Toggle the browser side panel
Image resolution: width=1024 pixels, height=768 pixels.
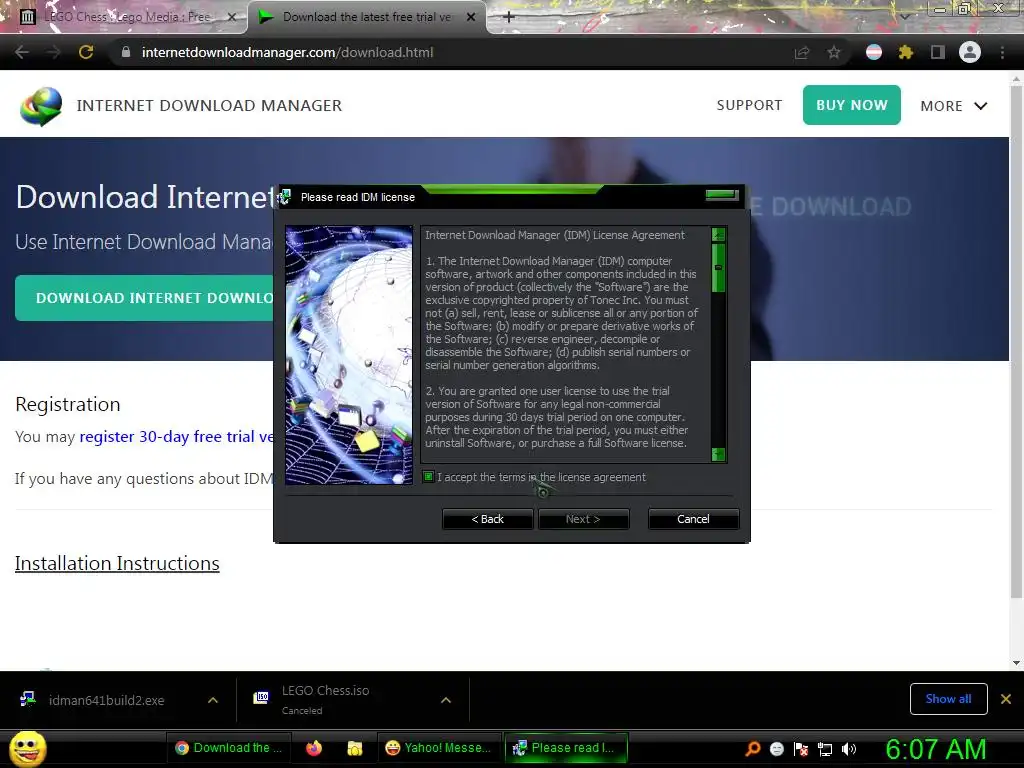coord(938,52)
